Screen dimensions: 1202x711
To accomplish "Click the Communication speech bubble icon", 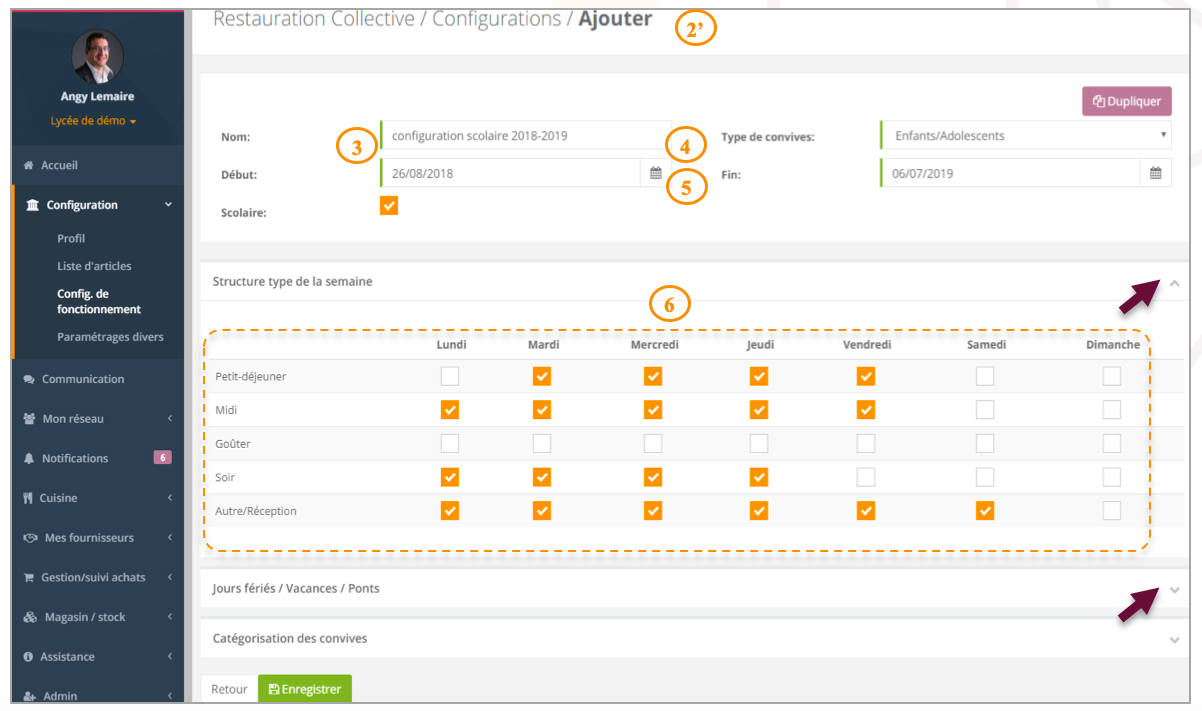I will pos(30,379).
